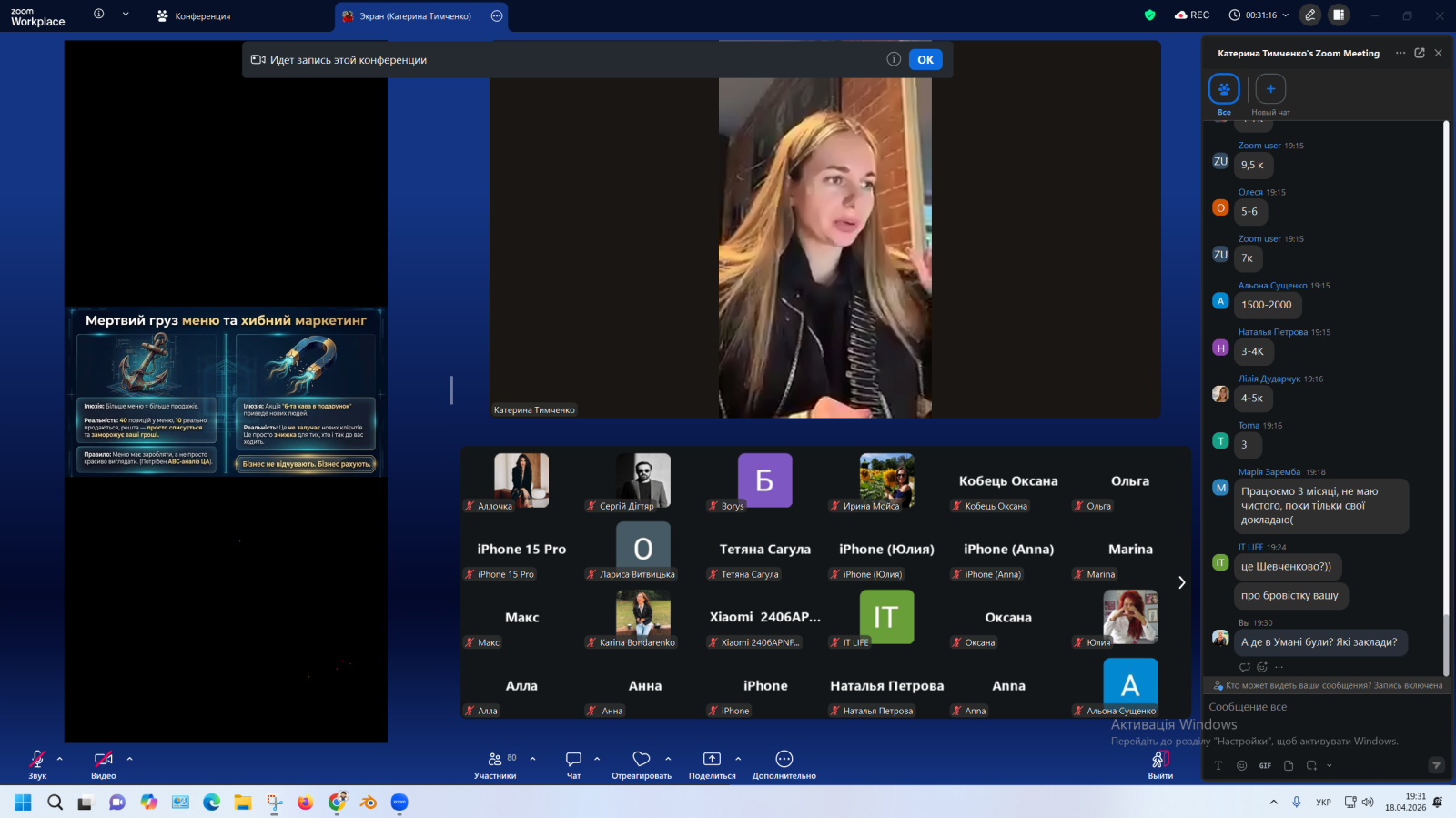
Task: Open emoji picker in chat compose toolbar
Action: tap(1241, 766)
